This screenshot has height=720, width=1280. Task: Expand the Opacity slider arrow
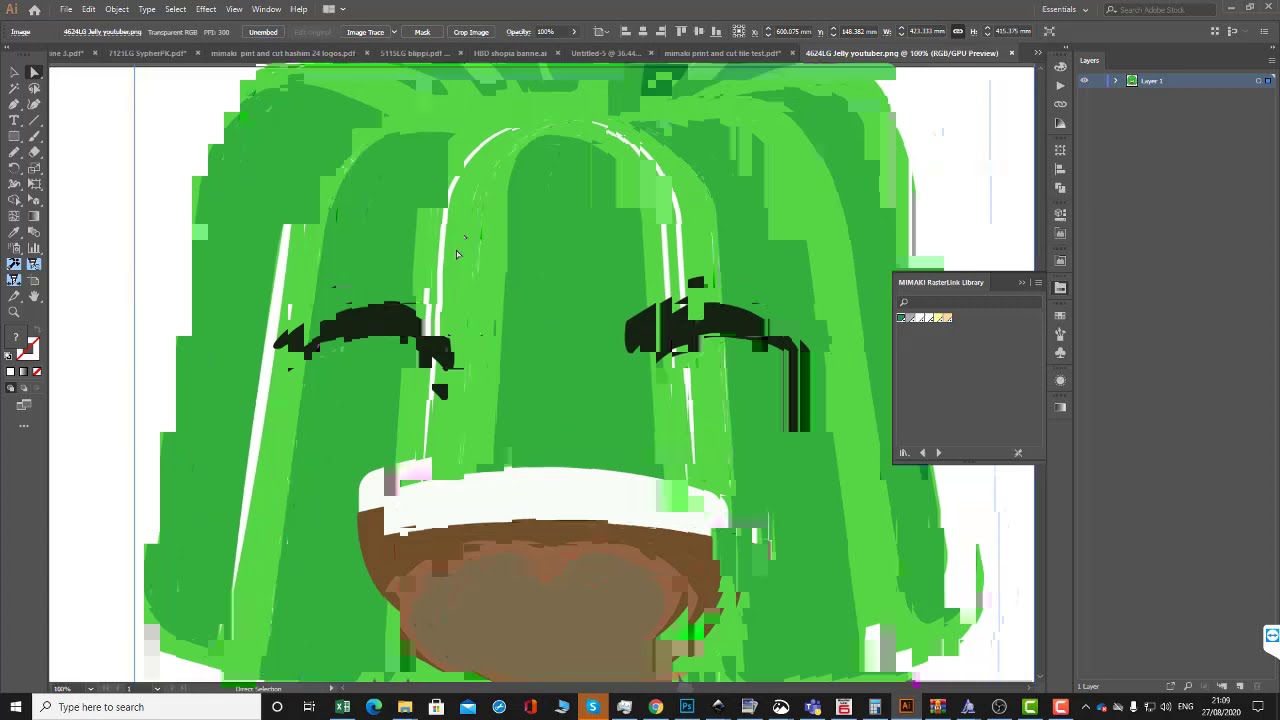[574, 32]
